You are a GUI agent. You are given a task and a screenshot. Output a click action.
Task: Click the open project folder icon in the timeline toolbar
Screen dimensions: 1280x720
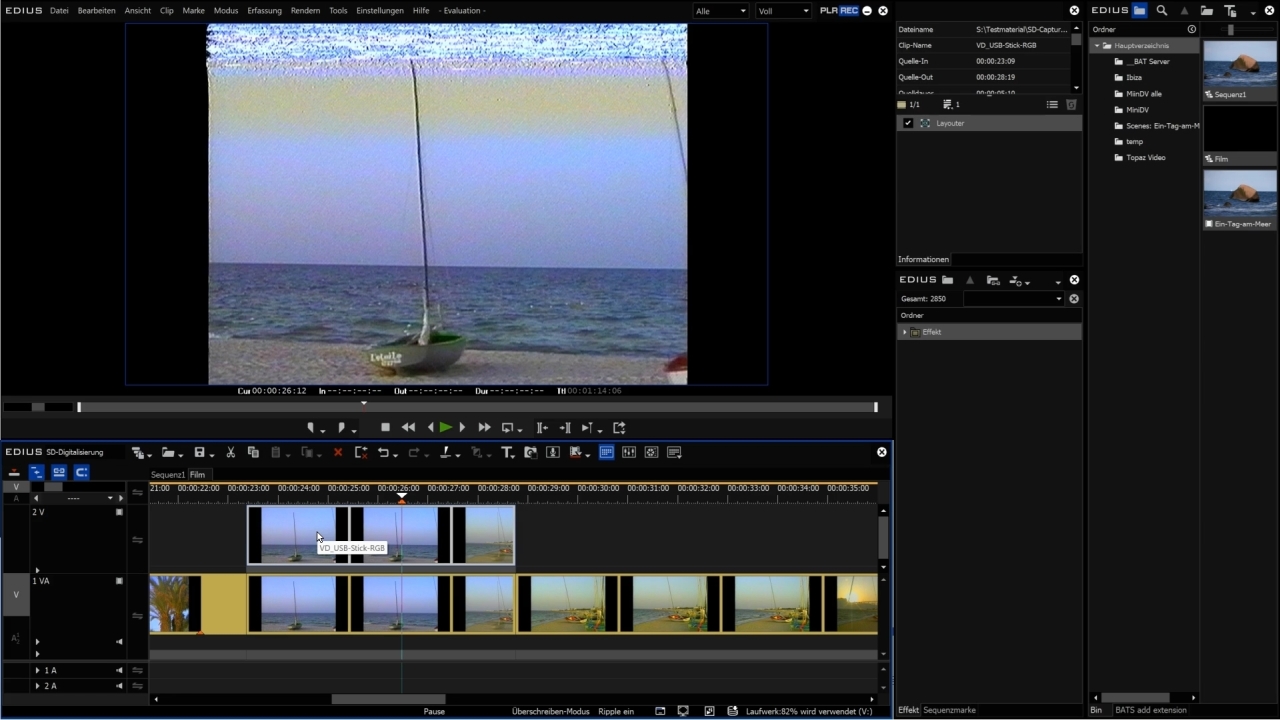tap(168, 452)
